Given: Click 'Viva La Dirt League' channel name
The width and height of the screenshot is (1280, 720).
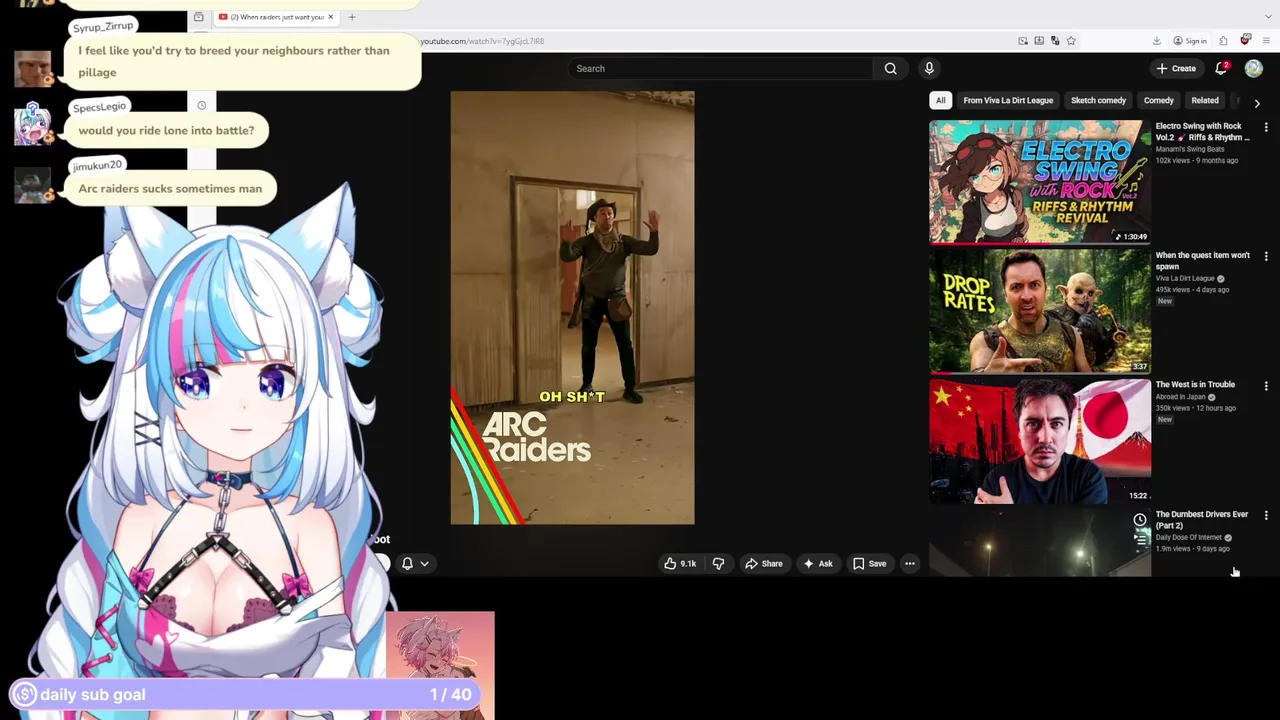Looking at the screenshot, I should [x=1185, y=279].
